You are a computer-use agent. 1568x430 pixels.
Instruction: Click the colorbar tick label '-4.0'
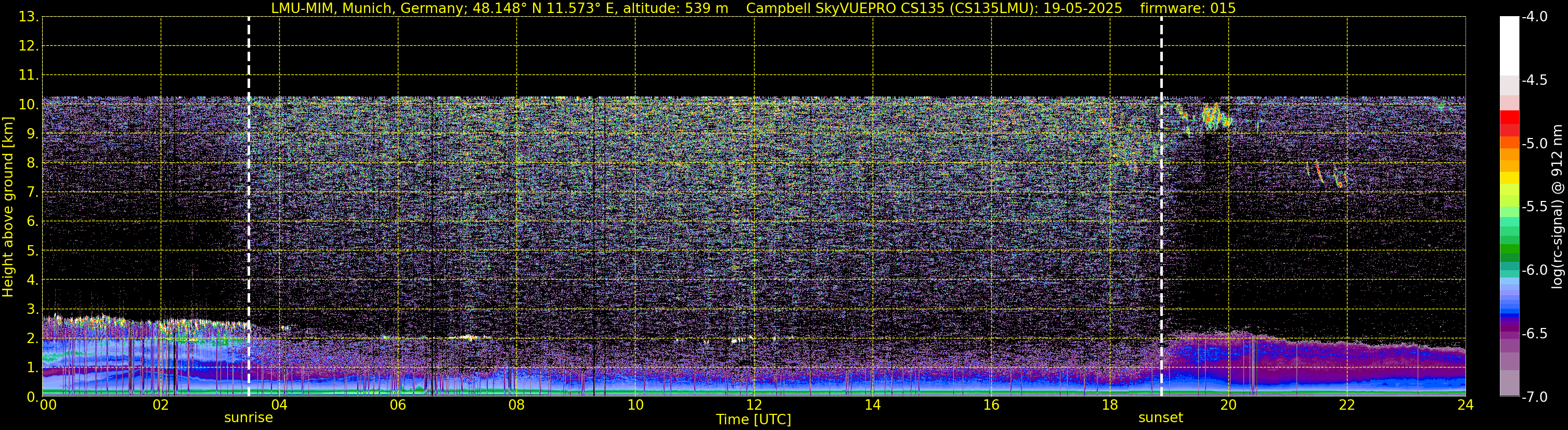[1534, 17]
